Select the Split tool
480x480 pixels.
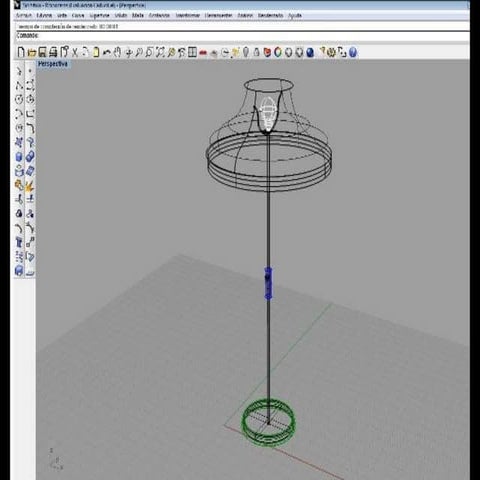tap(30, 200)
